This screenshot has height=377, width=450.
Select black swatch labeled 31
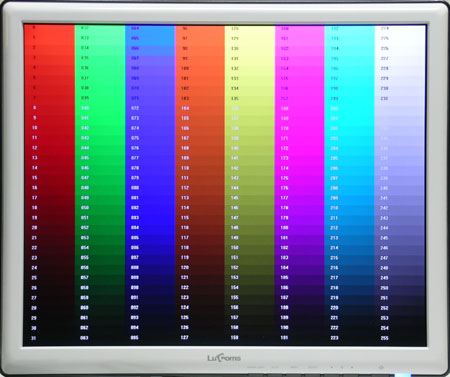(x=49, y=338)
